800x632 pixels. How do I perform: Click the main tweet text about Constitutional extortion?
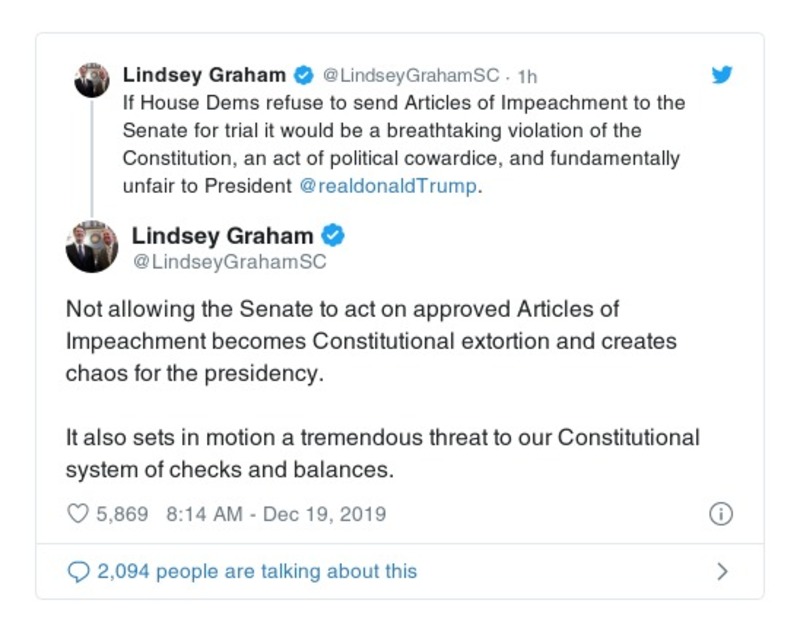point(370,341)
